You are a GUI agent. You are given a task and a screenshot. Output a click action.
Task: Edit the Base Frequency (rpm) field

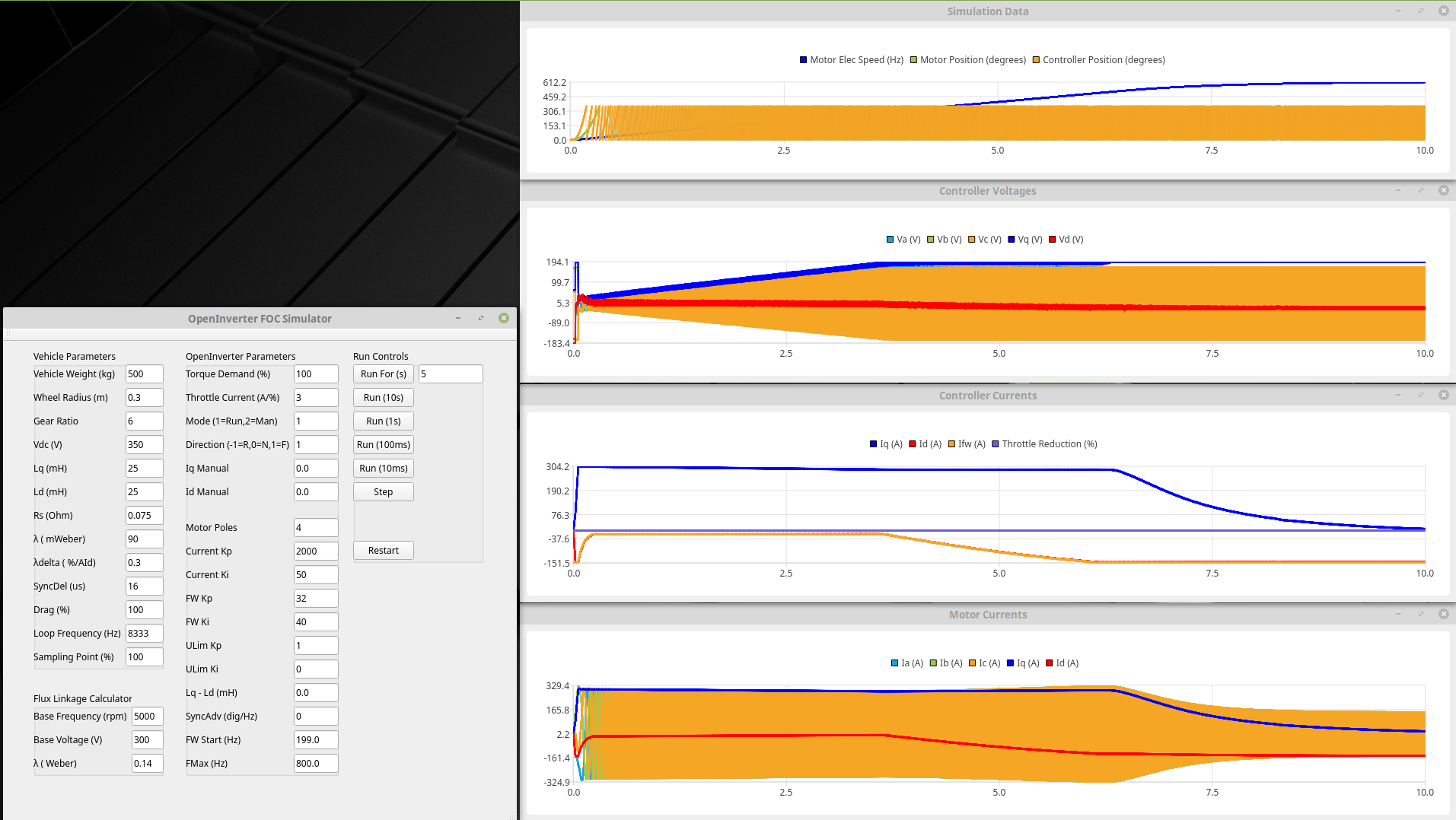tap(147, 717)
